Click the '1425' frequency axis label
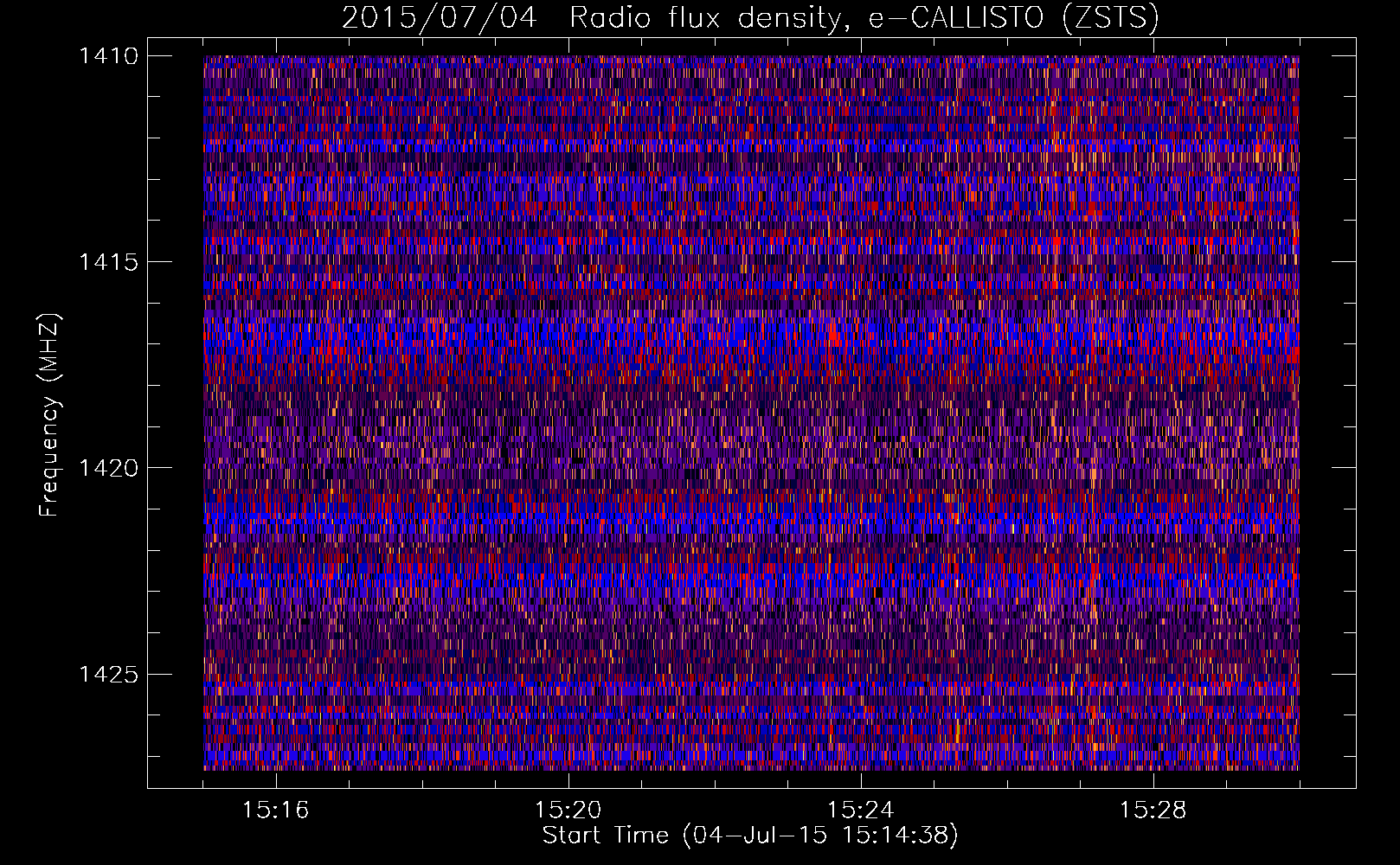 point(108,674)
